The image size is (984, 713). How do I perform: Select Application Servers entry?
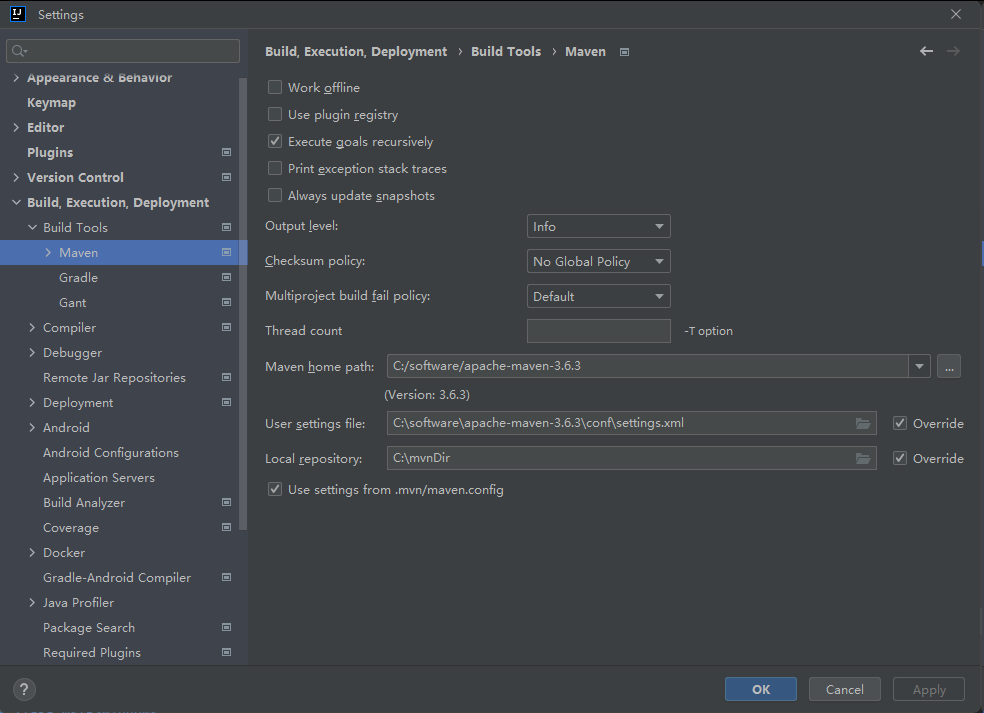point(99,478)
